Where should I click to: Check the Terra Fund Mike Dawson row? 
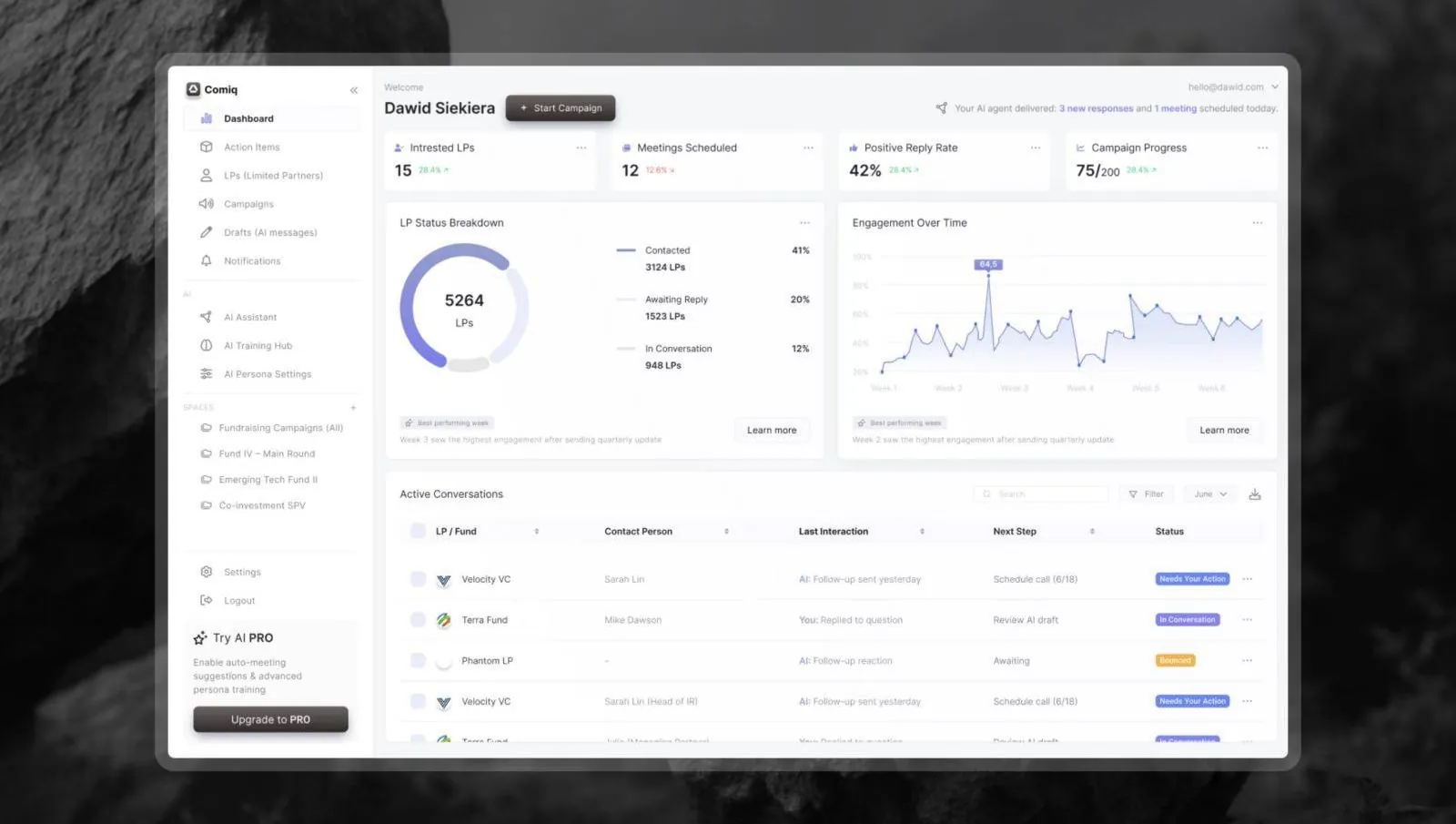(x=419, y=620)
